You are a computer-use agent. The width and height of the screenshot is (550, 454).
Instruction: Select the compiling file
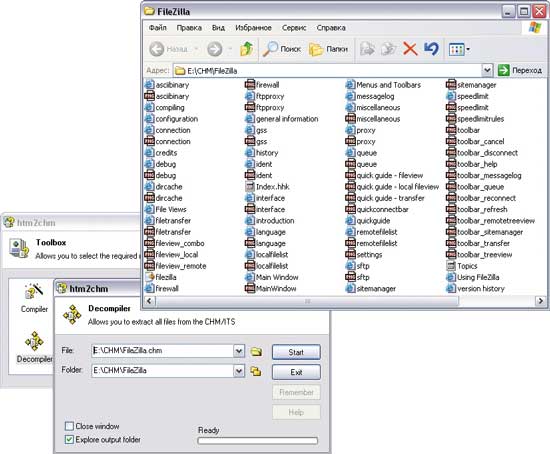165,108
